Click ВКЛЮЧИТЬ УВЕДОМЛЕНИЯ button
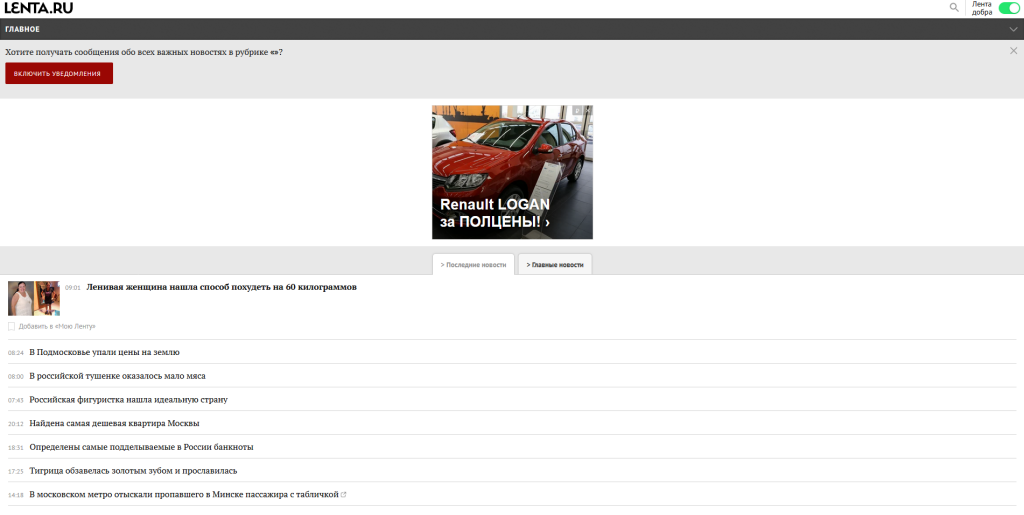Image resolution: width=1024 pixels, height=515 pixels. [59, 73]
